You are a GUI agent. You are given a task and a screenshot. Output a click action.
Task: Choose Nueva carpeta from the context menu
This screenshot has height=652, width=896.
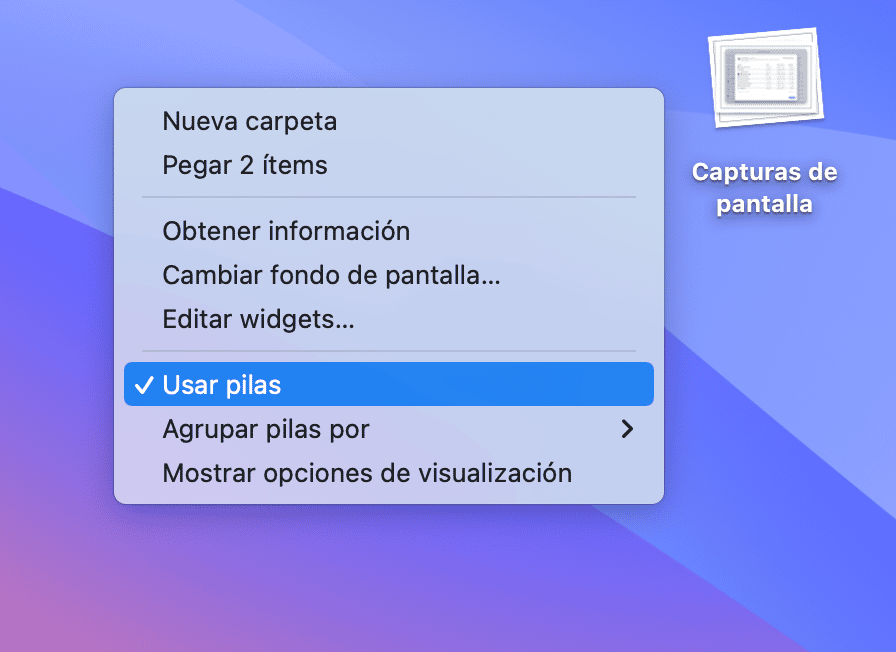tap(389, 121)
